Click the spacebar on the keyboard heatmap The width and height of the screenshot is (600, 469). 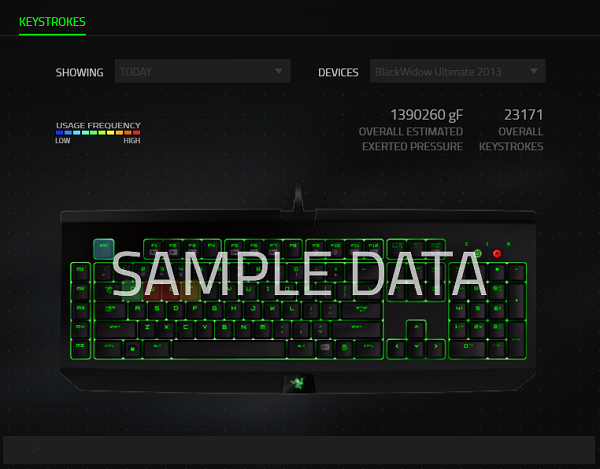tap(229, 349)
